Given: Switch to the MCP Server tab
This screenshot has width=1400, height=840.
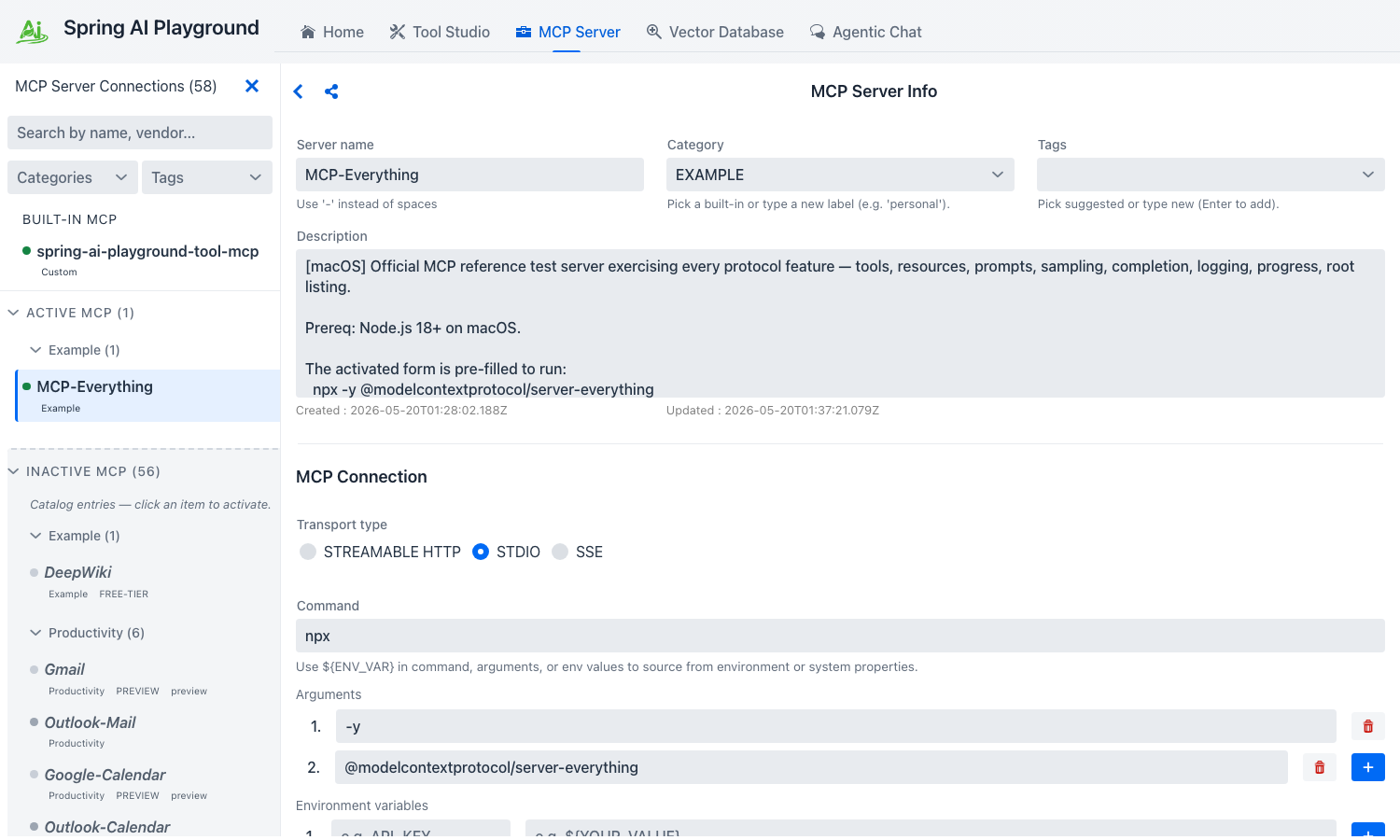Looking at the screenshot, I should pyautogui.click(x=567, y=32).
